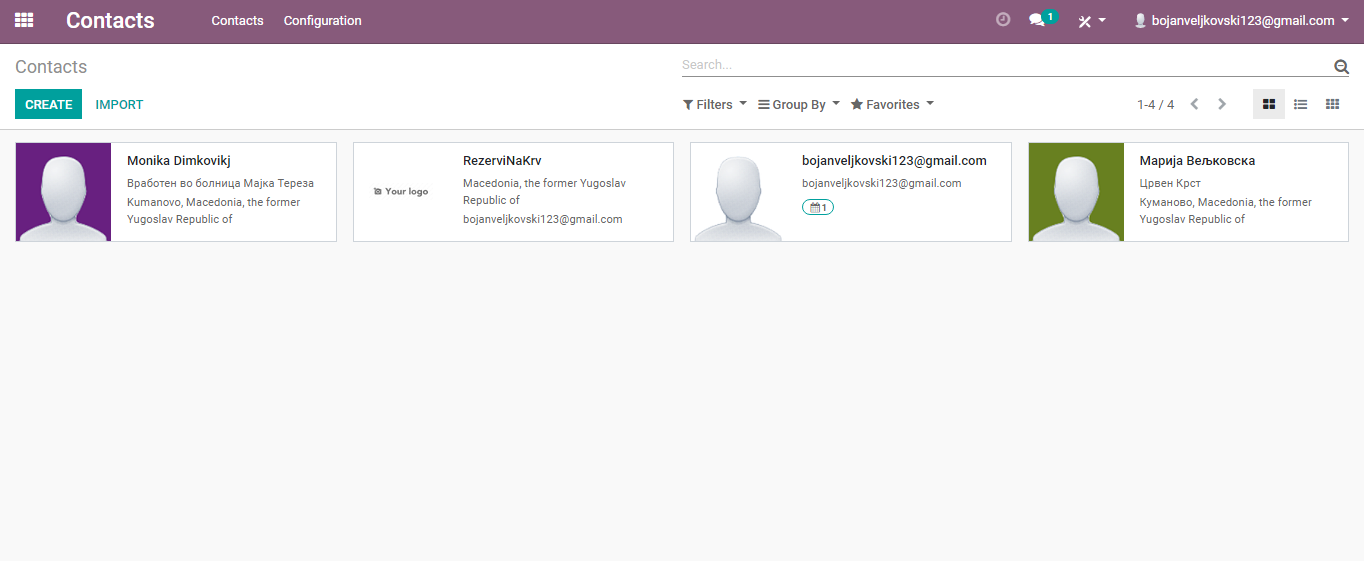The width and height of the screenshot is (1364, 561).
Task: Click the Create button
Action: pos(48,104)
